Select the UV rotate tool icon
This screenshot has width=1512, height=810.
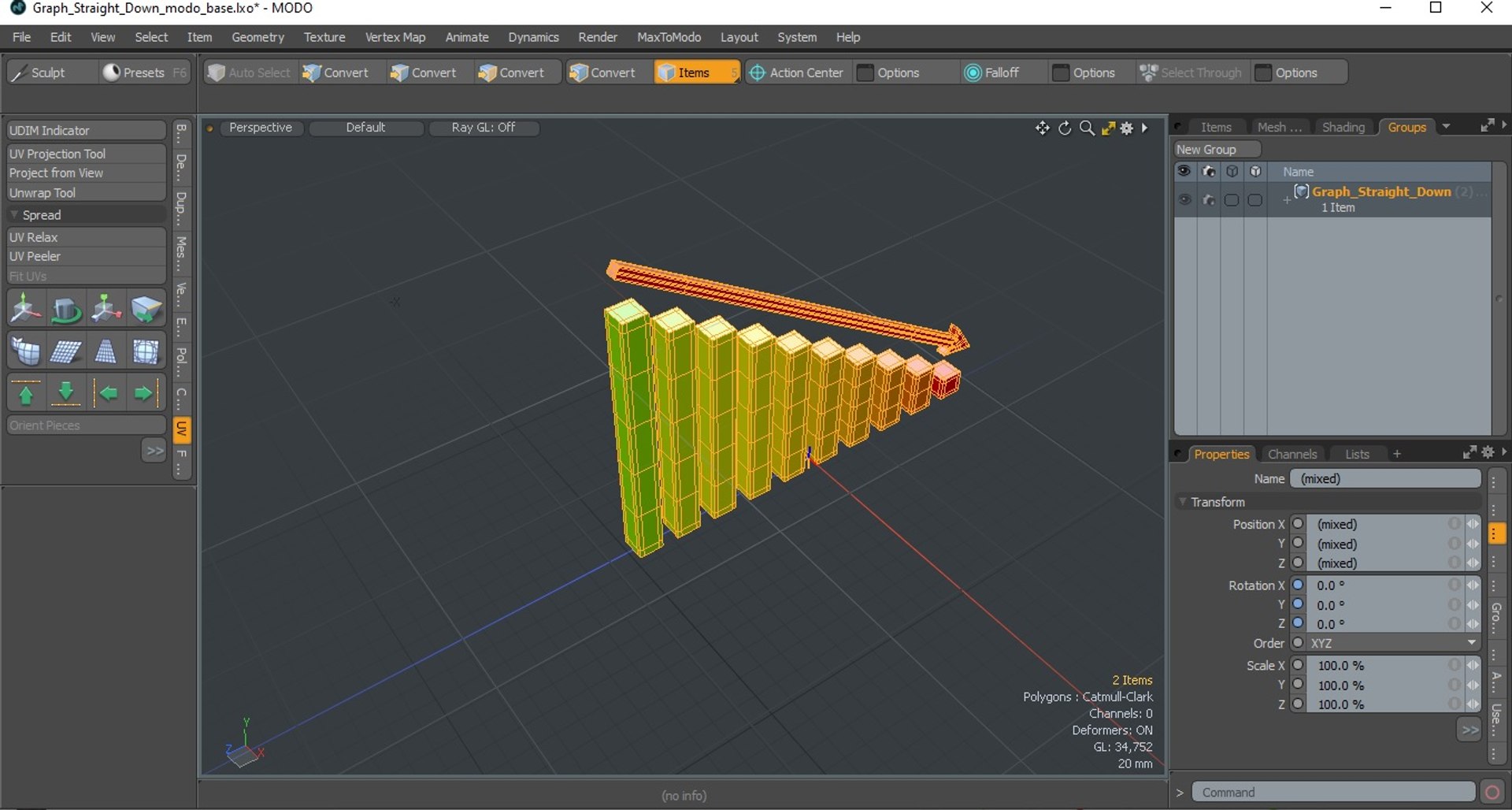click(x=66, y=310)
